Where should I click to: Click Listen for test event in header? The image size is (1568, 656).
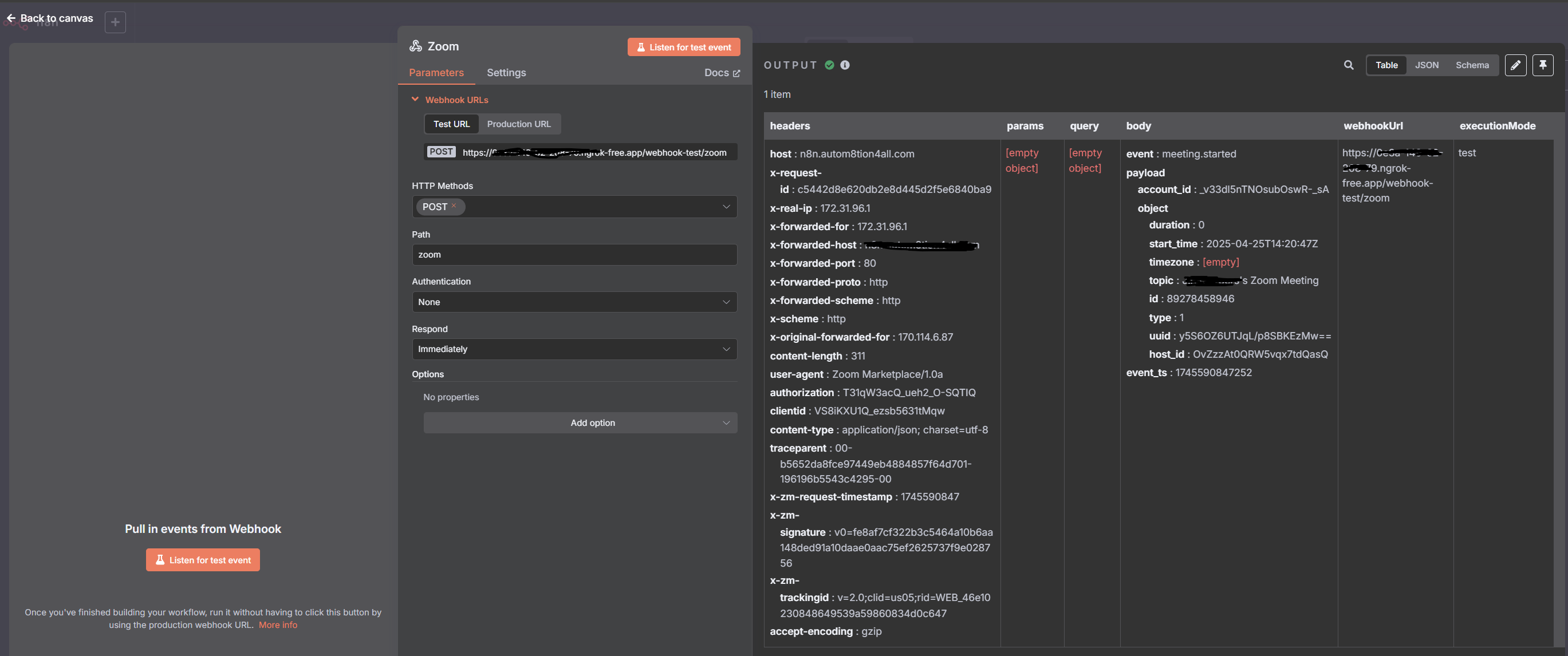684,47
